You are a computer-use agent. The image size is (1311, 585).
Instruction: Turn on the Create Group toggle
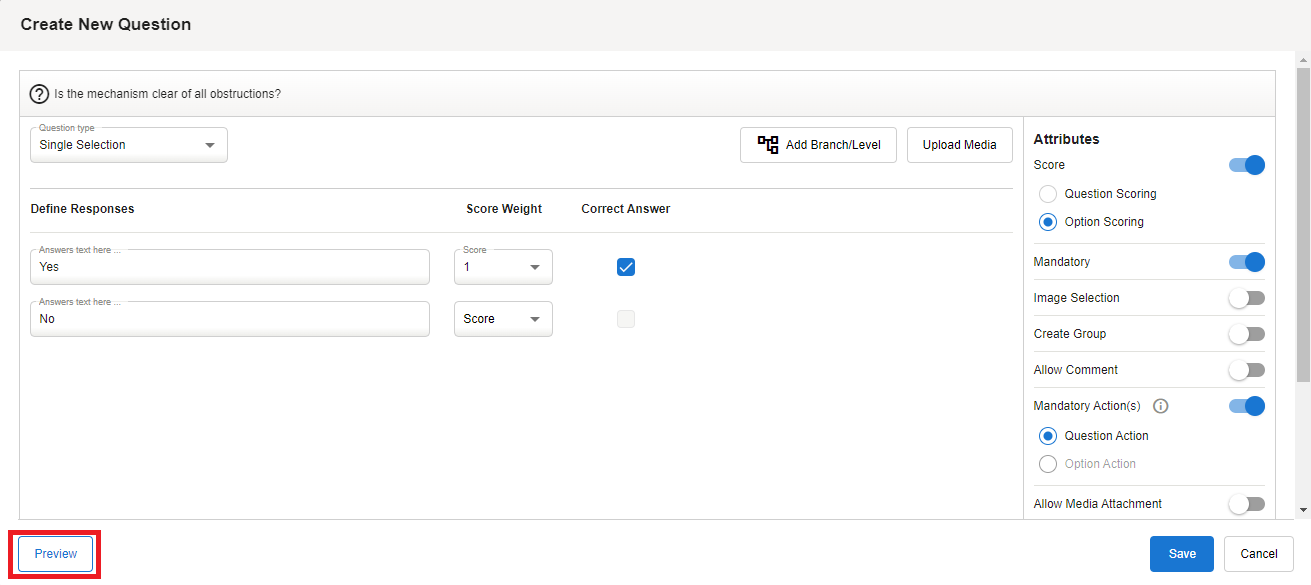click(1246, 334)
